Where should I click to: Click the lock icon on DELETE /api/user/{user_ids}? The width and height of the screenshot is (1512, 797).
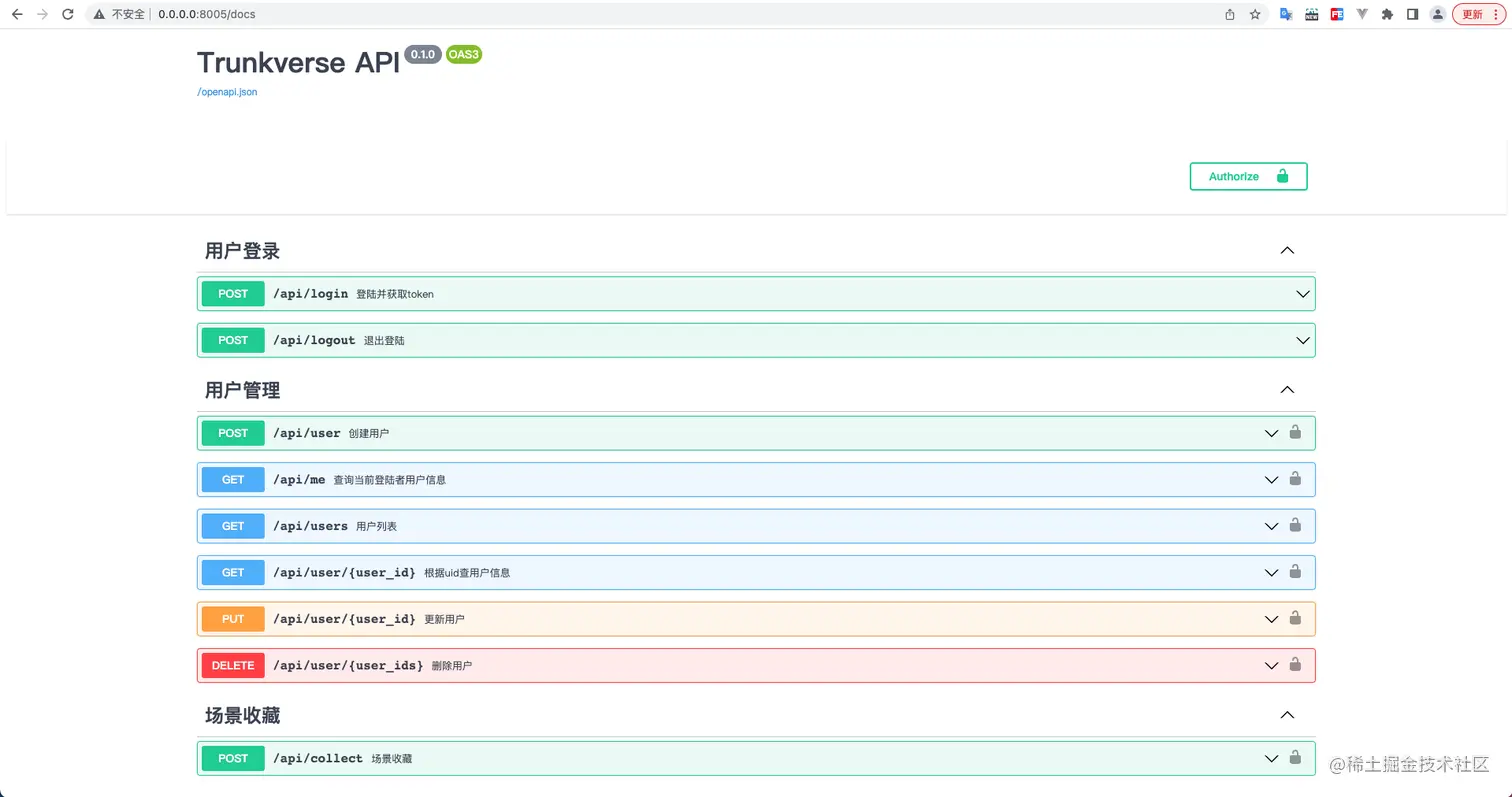(1295, 665)
